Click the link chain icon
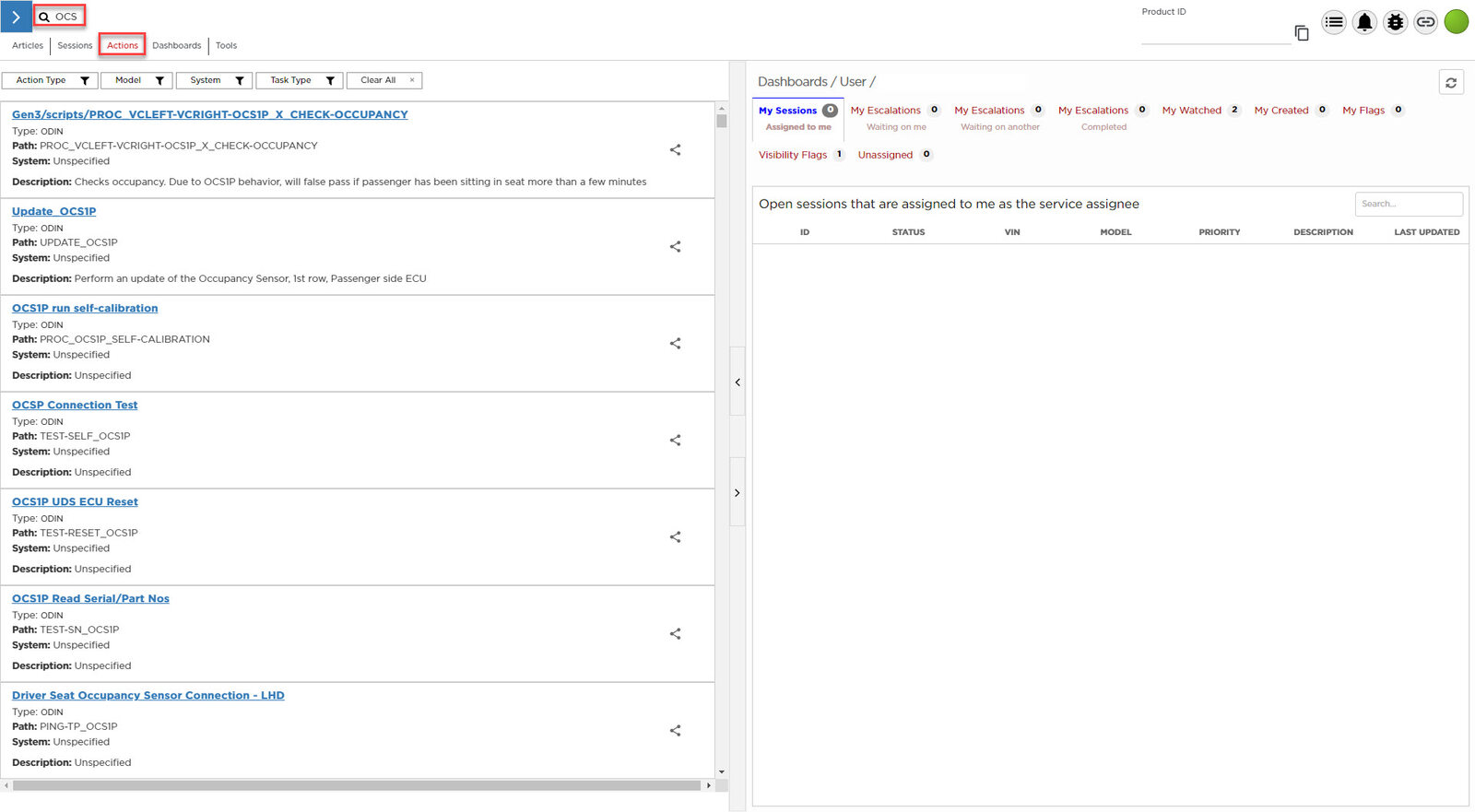1475x812 pixels. pyautogui.click(x=1425, y=22)
